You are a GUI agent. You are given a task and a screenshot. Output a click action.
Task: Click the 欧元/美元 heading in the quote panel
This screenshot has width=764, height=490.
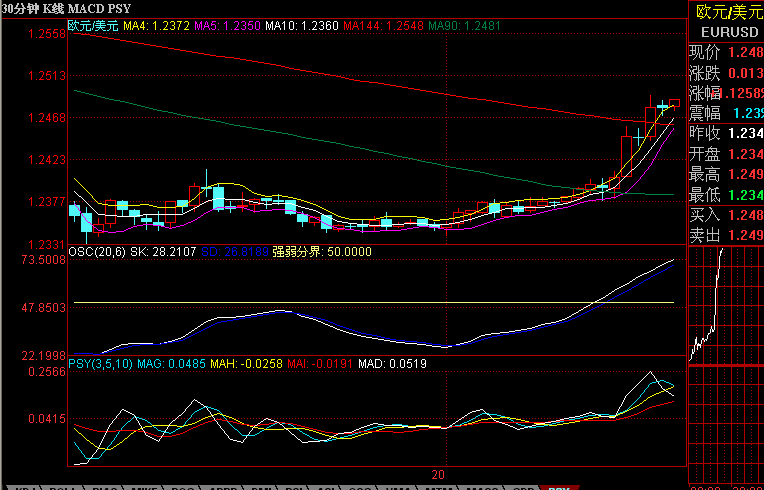click(729, 12)
